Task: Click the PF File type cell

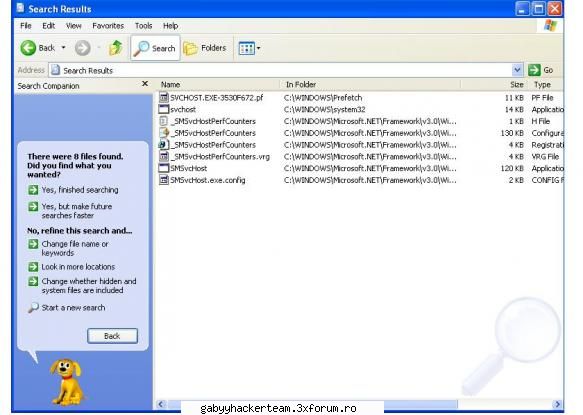Action: click(542, 98)
